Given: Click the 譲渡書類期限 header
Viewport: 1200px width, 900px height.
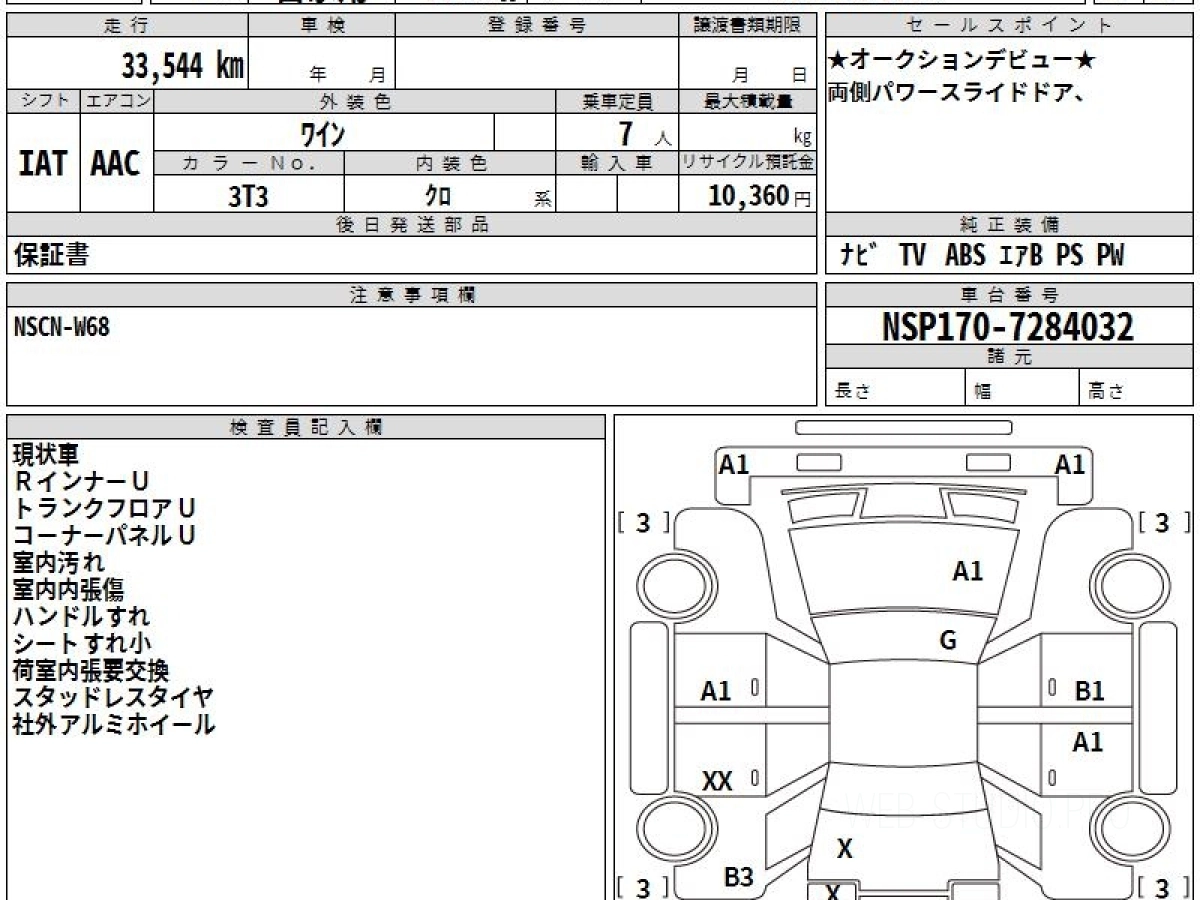Looking at the screenshot, I should click(747, 25).
